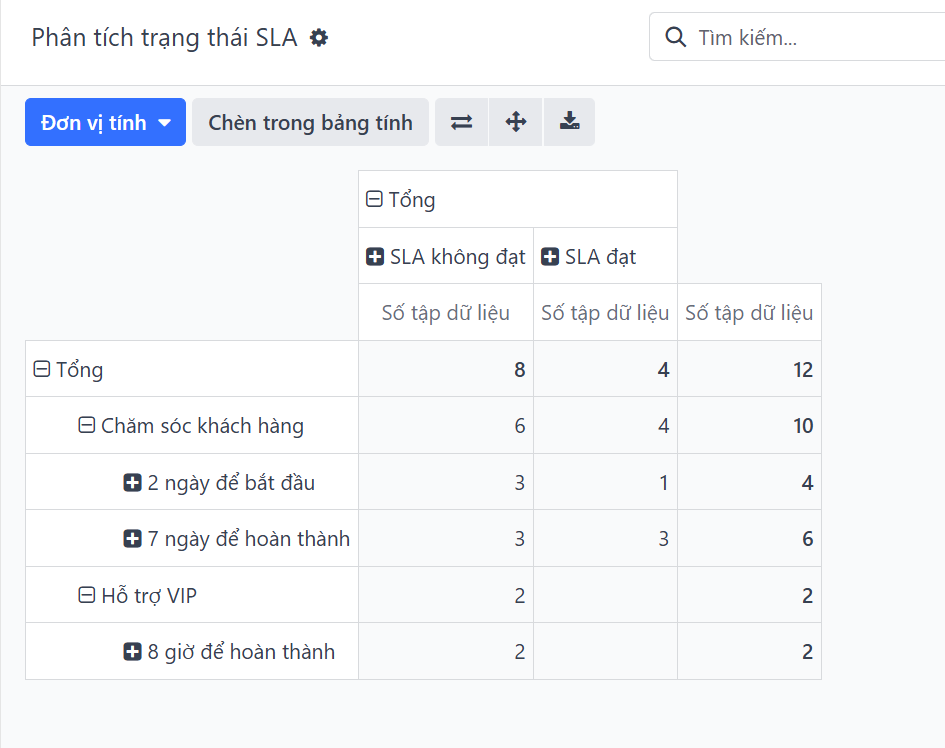Click the search magnifier icon

[x=676, y=37]
